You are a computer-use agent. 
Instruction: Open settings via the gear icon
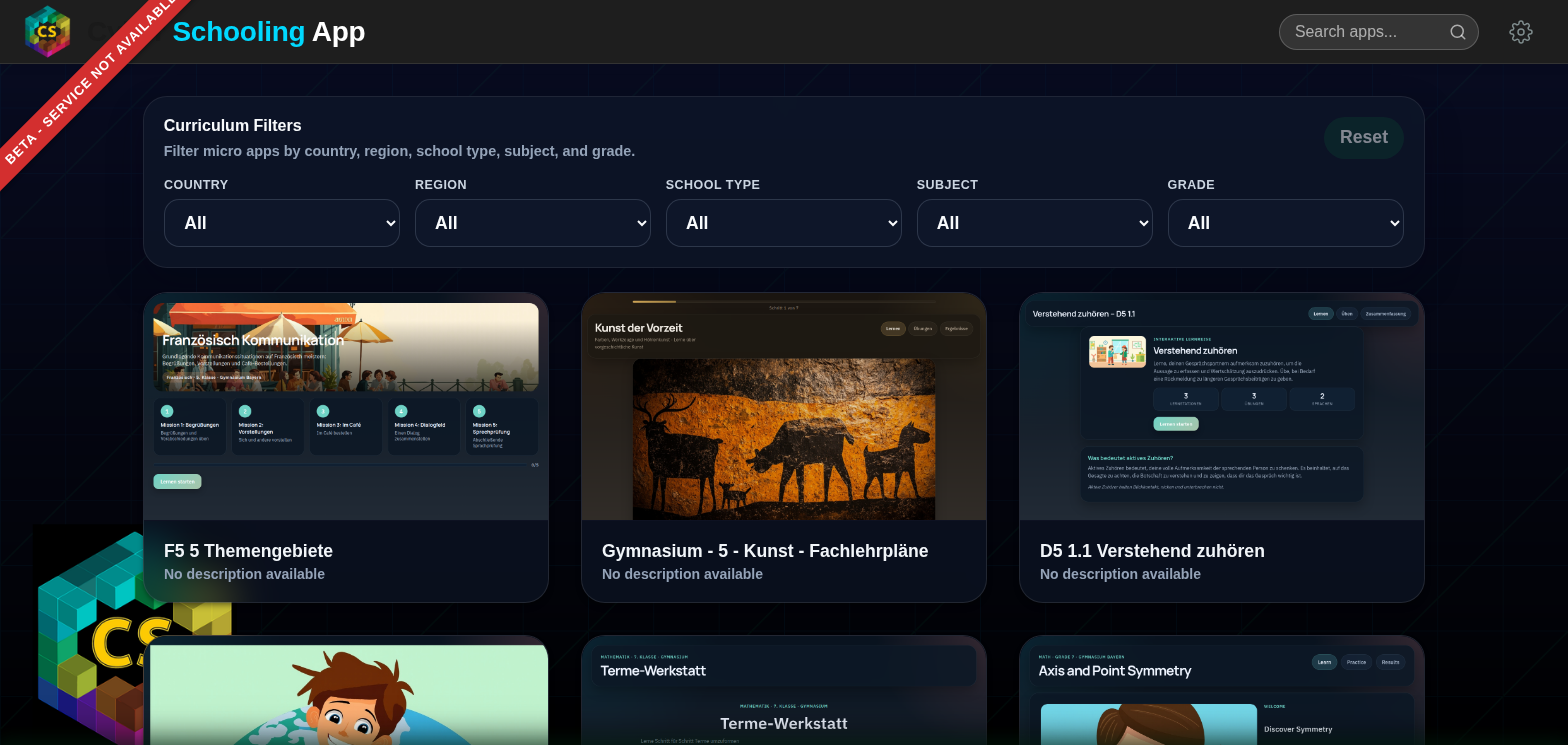point(1520,32)
